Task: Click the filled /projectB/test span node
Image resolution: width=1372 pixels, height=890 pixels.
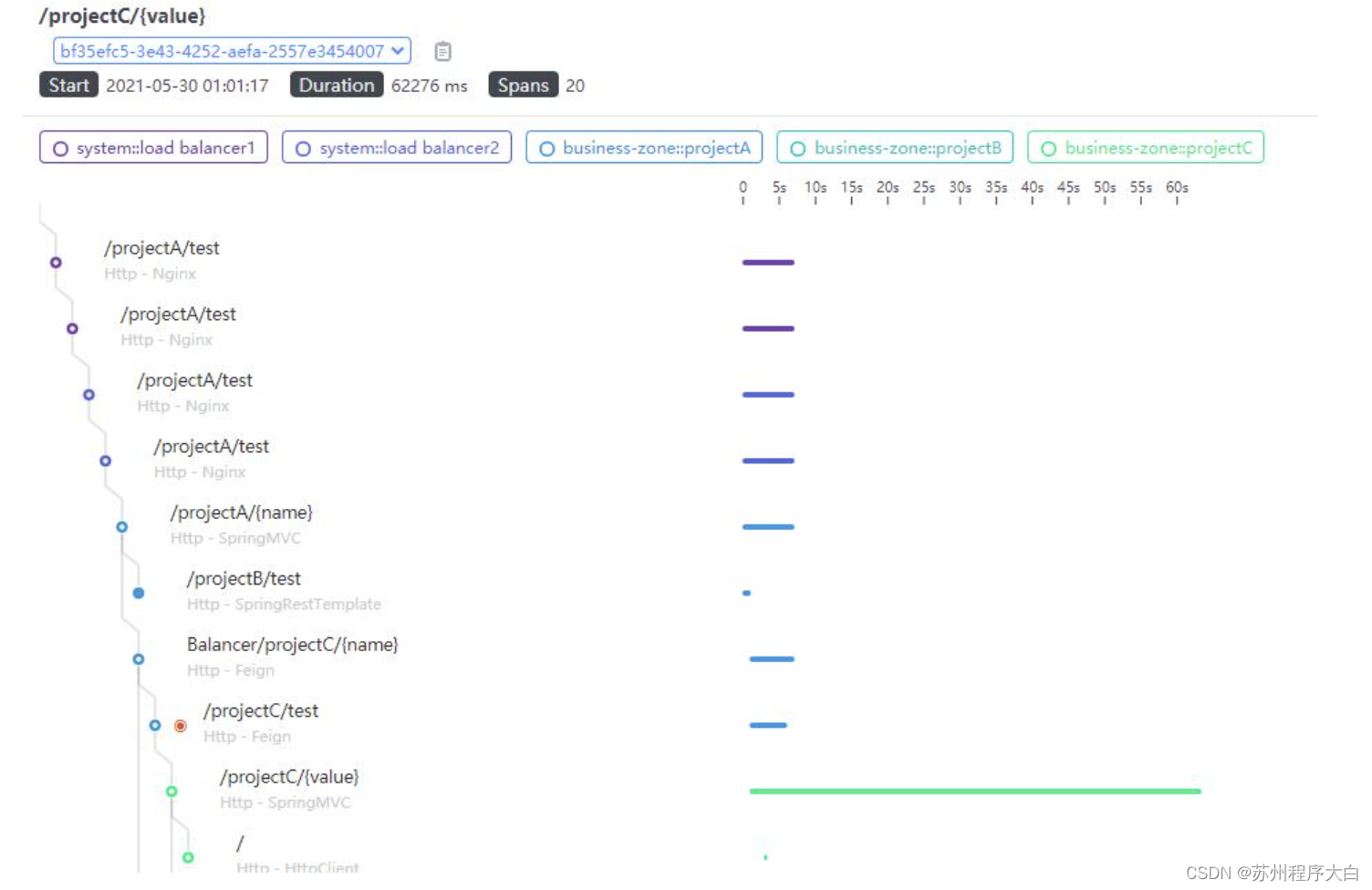Action: tap(139, 593)
